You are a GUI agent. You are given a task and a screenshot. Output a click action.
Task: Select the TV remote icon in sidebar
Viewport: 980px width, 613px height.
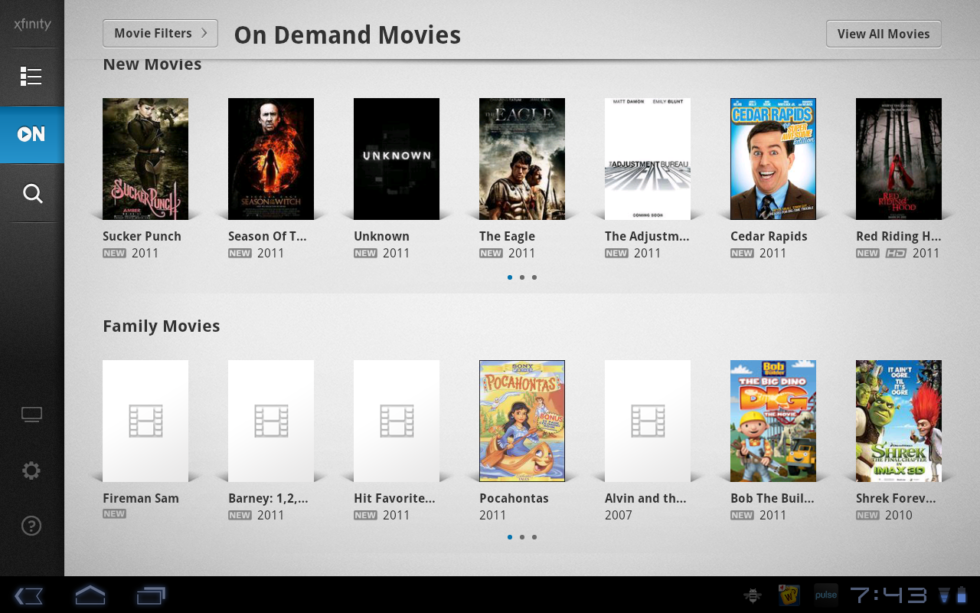pos(31,413)
